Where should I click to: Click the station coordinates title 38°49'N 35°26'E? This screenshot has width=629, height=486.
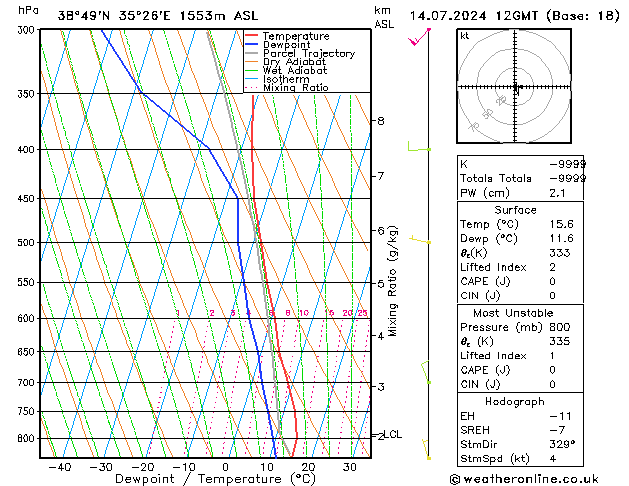pyautogui.click(x=114, y=16)
